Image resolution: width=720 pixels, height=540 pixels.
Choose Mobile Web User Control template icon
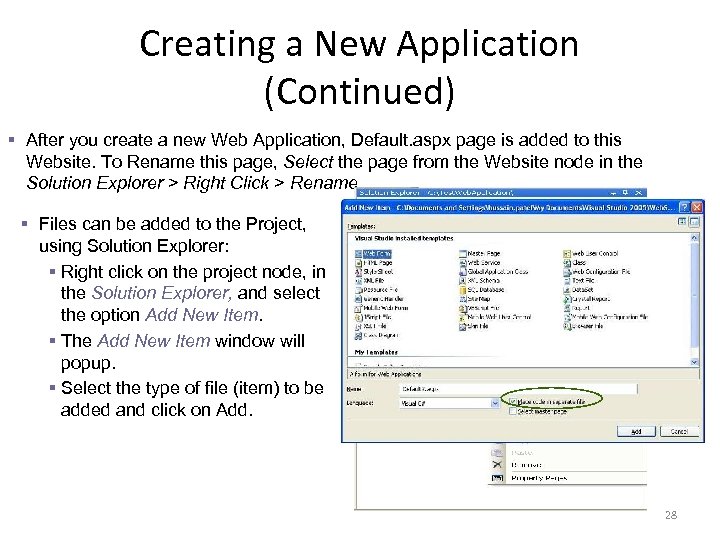(x=463, y=317)
